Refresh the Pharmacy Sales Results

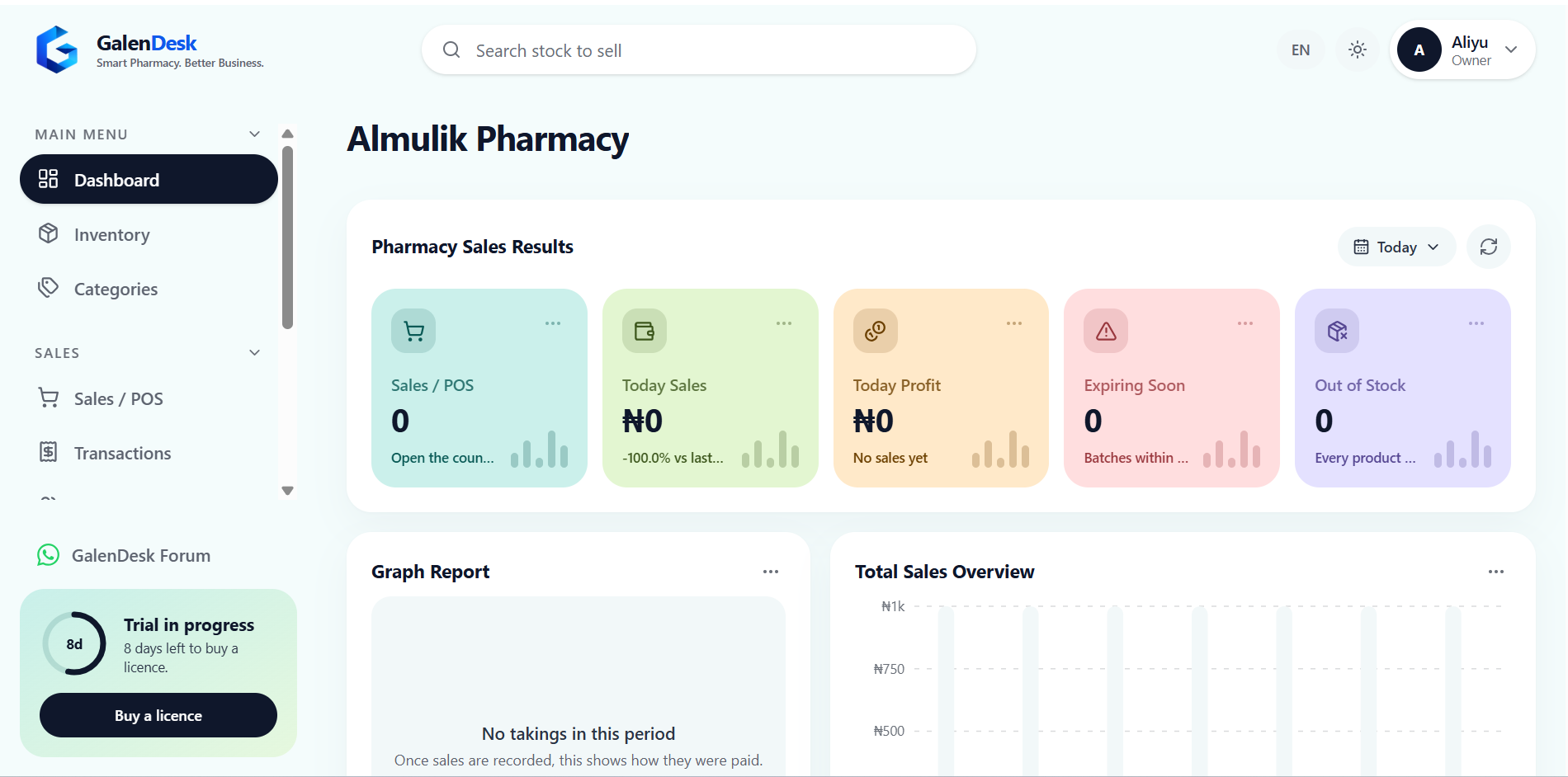coord(1489,247)
